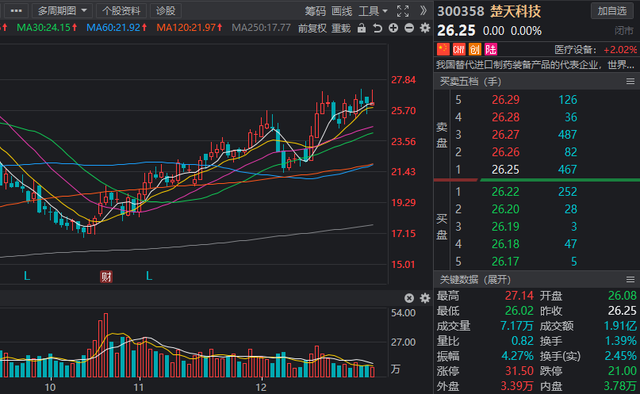Select the 画线 drawing tool

(342, 11)
